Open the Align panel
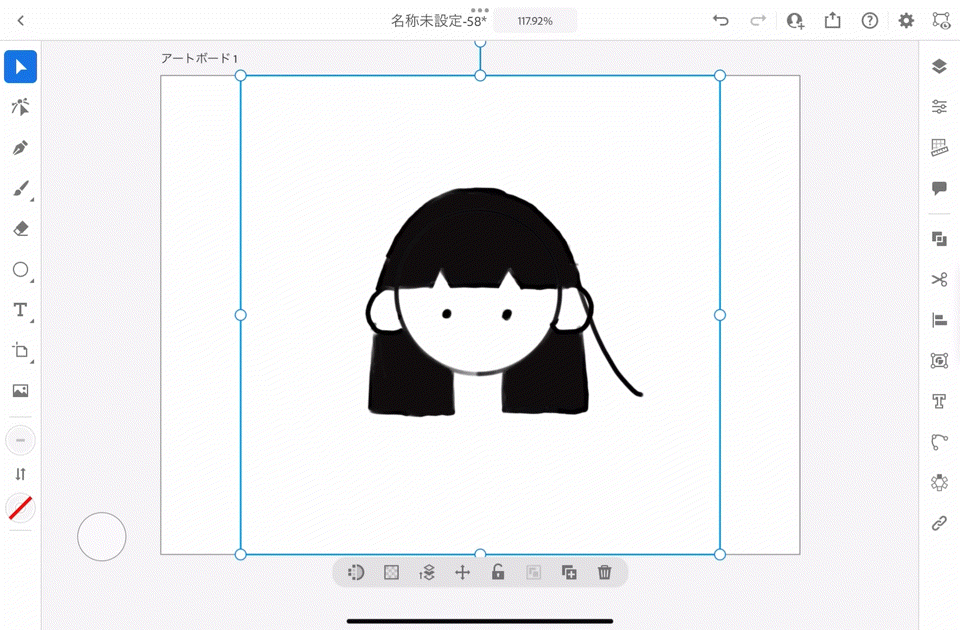This screenshot has width=960, height=630. (938, 320)
